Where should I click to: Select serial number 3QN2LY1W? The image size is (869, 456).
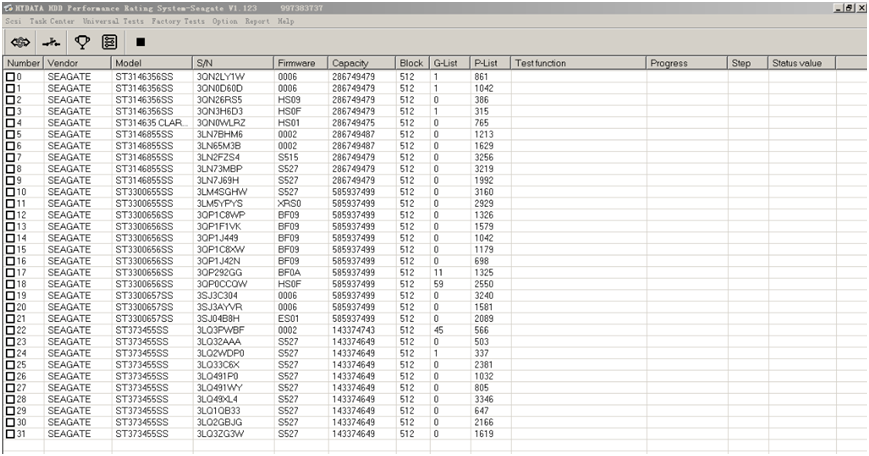(x=220, y=76)
